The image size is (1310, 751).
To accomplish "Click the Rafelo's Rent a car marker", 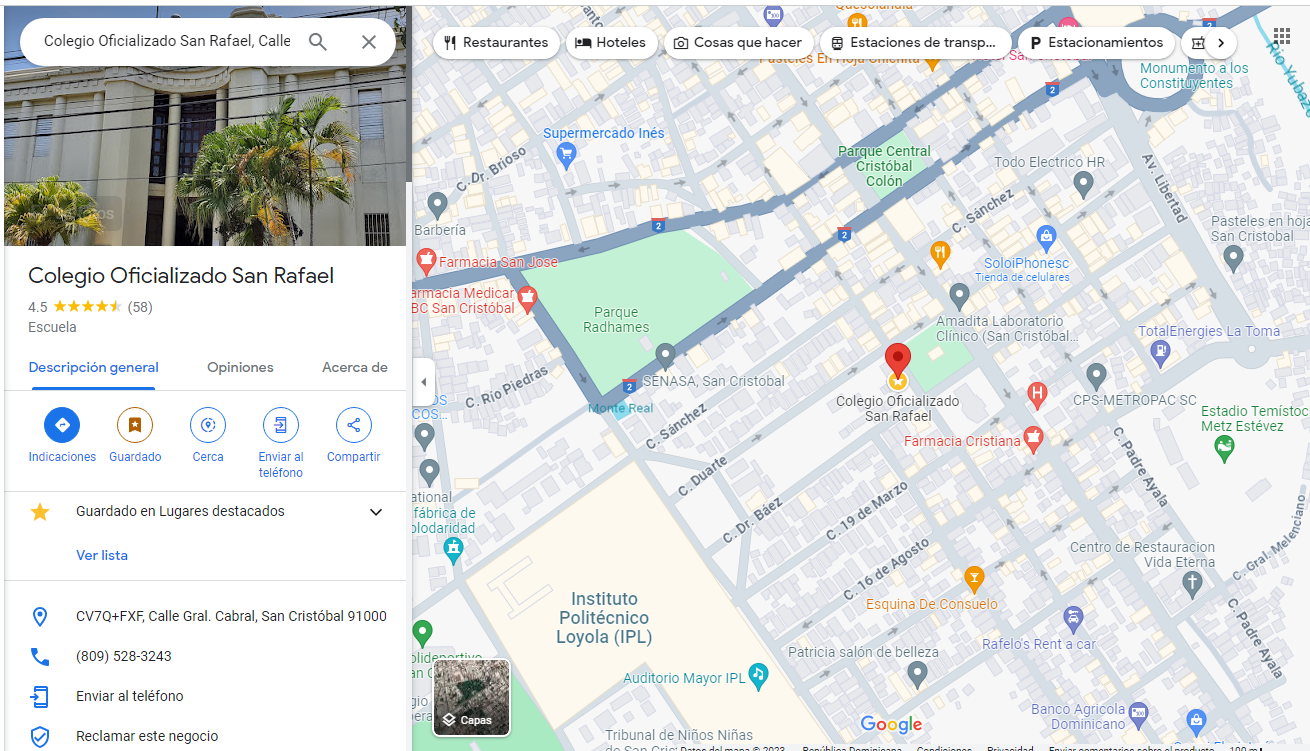I will click(x=1073, y=618).
